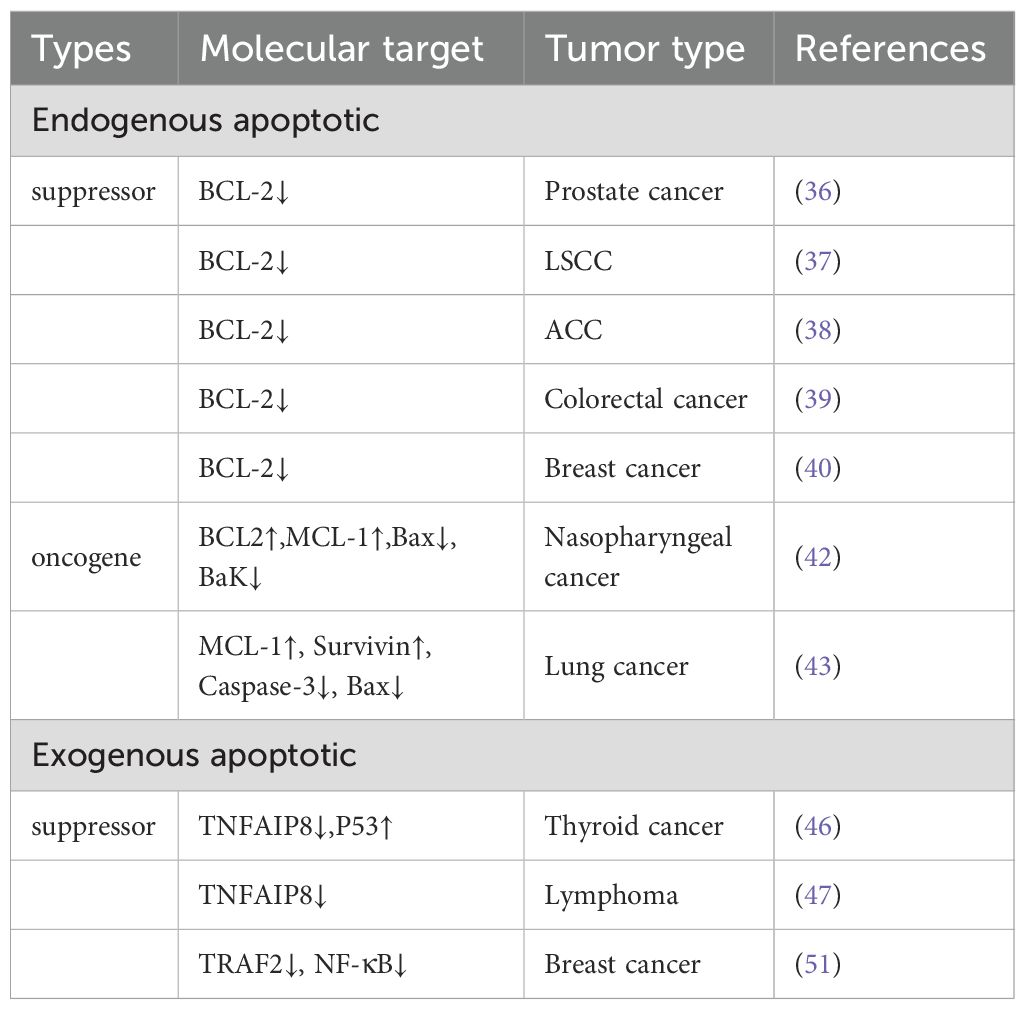Viewport: 1026px width, 1010px height.
Task: Select the Exogenous apoptotic section heading
Action: (x=194, y=755)
